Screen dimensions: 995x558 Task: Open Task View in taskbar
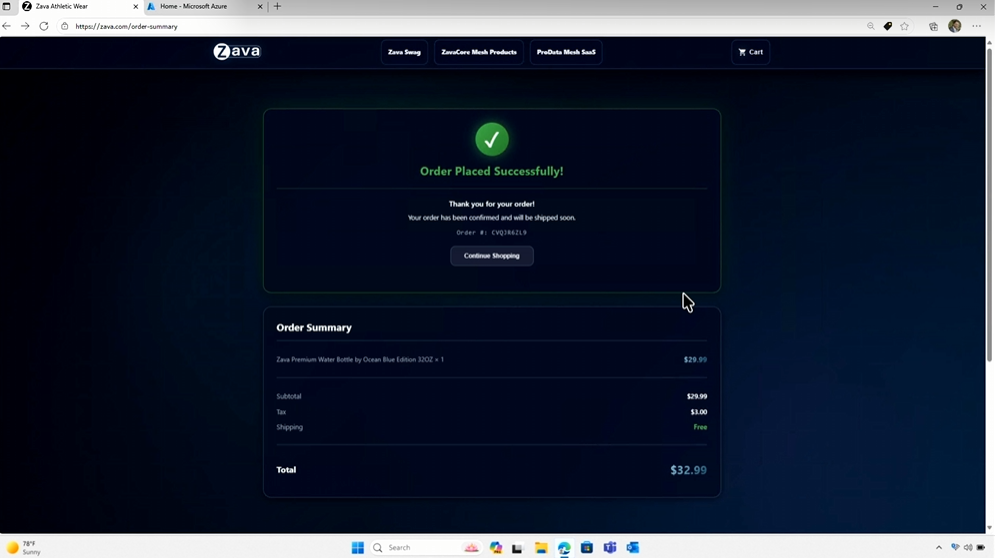(518, 547)
